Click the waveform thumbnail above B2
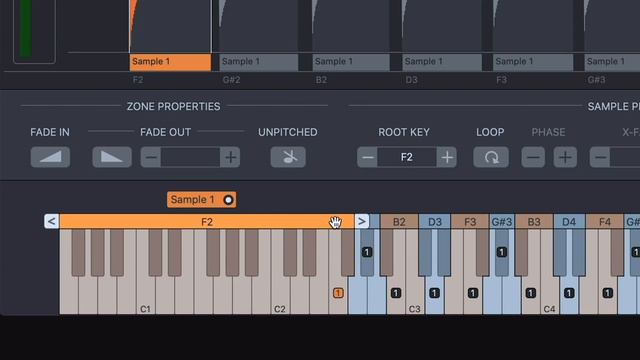Viewport: 640px width, 360px height. tap(351, 26)
